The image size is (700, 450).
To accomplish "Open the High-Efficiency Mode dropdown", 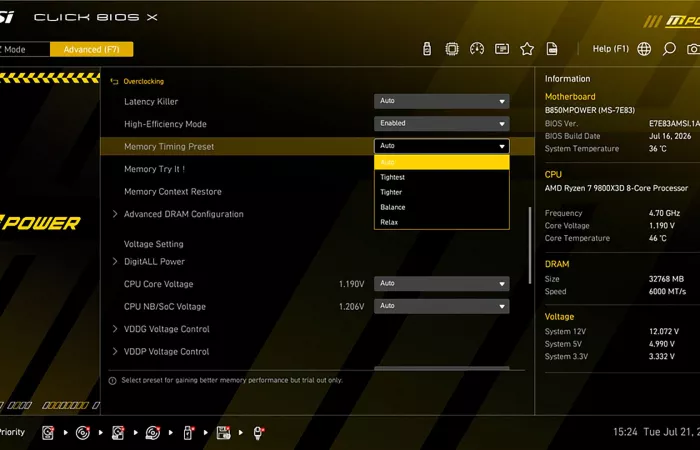I will pyautogui.click(x=442, y=123).
